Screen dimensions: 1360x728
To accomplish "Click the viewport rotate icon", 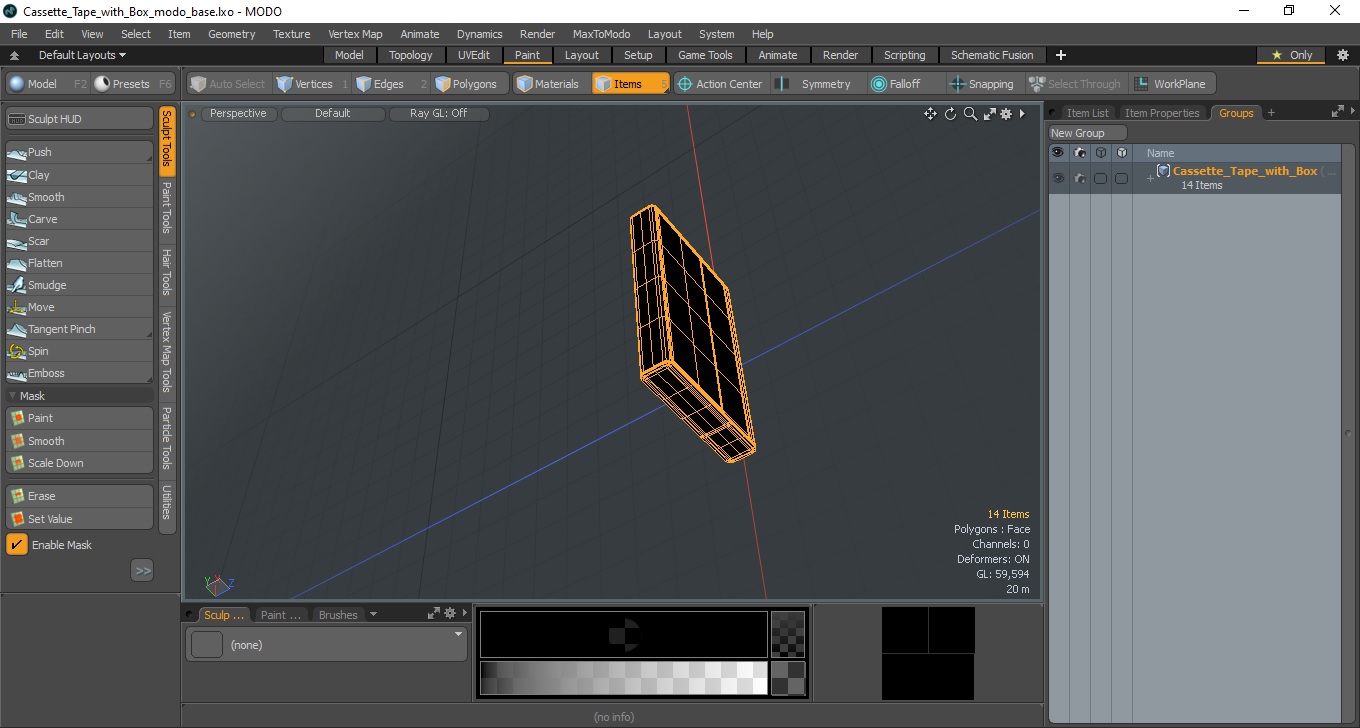I will click(x=950, y=114).
